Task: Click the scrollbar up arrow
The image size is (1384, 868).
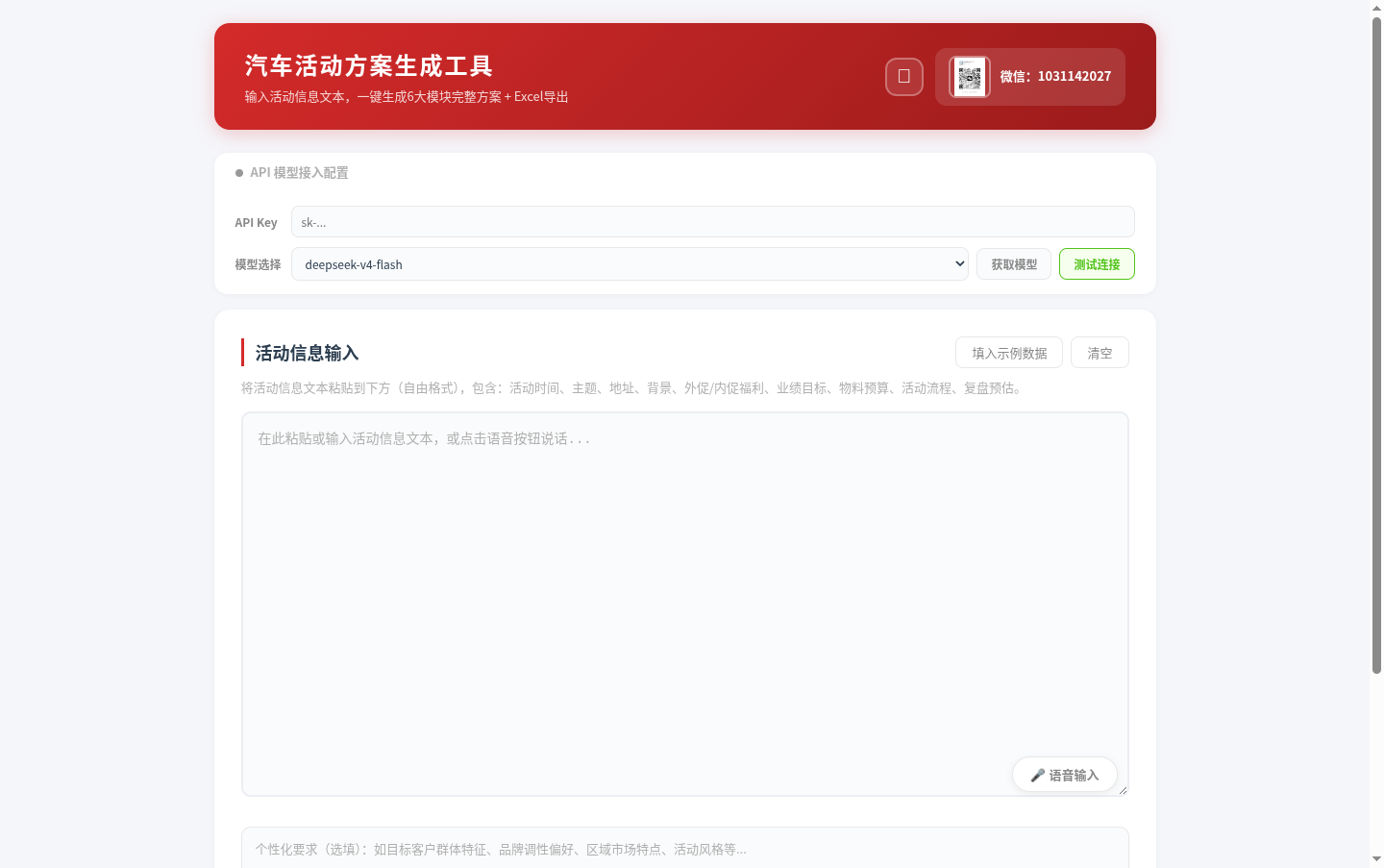Action: [x=1376, y=8]
